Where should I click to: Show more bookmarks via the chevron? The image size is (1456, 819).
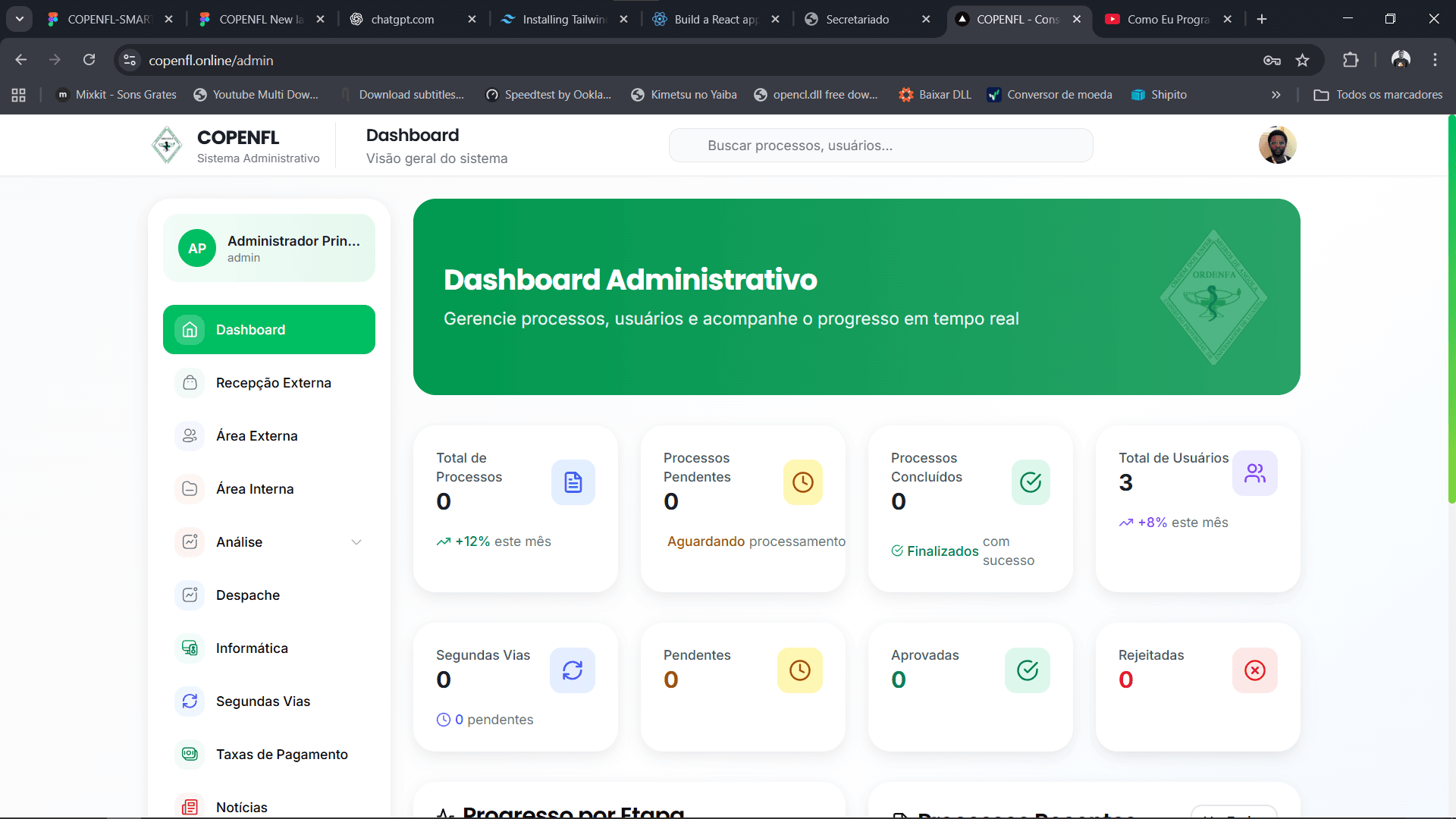pos(1276,95)
